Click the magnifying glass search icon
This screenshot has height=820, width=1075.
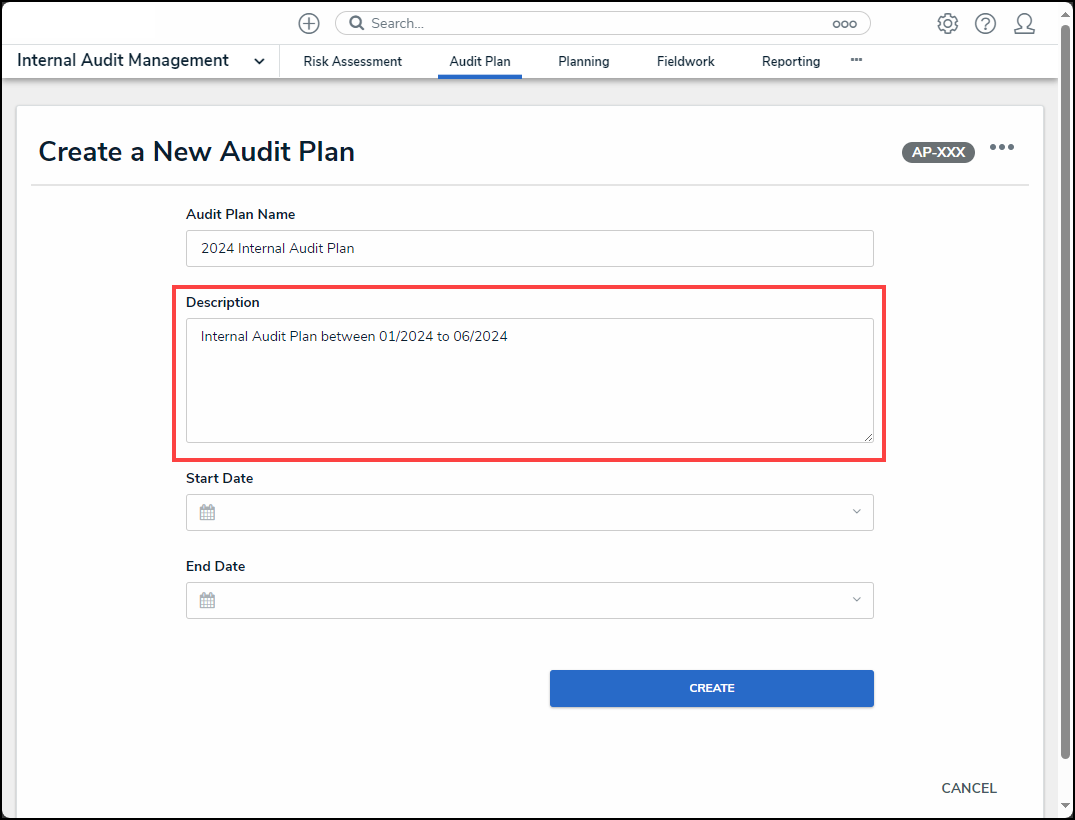tap(355, 23)
